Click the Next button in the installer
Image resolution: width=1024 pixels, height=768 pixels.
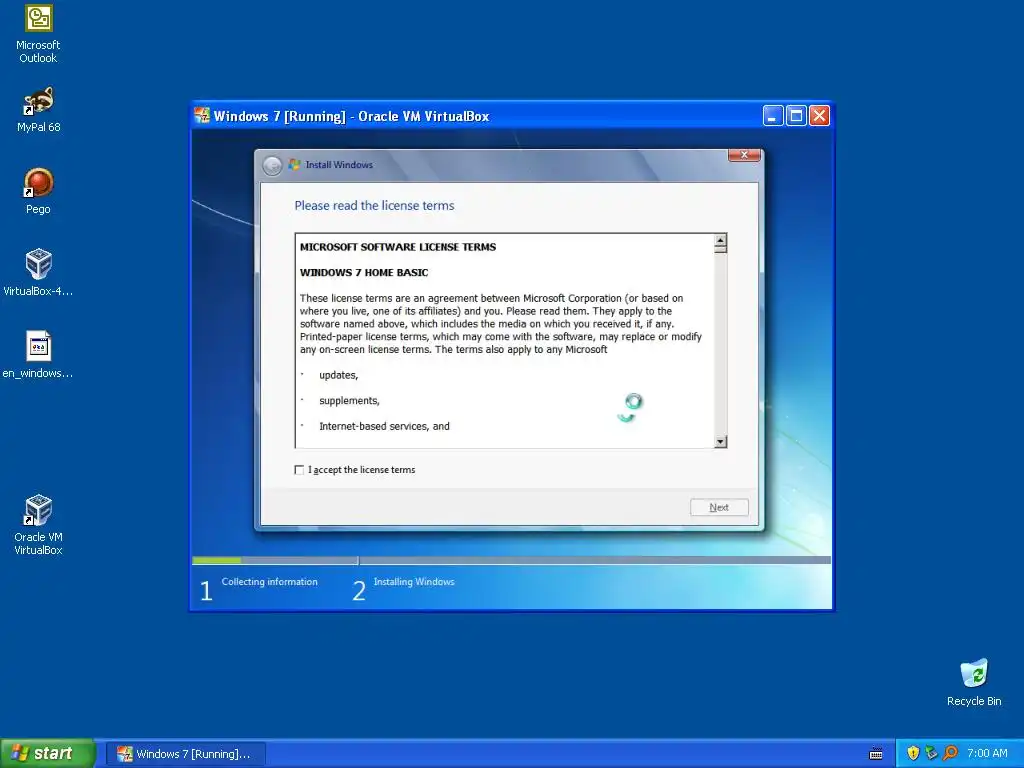coord(719,507)
